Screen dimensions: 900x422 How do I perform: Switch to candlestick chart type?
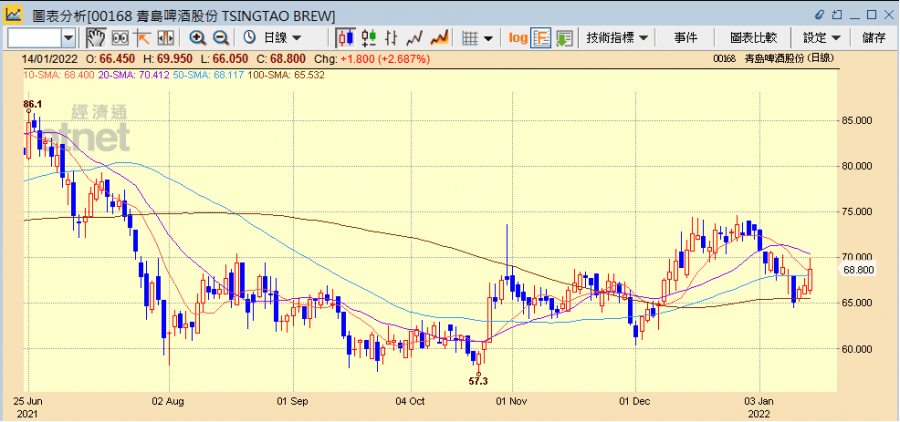click(346, 37)
